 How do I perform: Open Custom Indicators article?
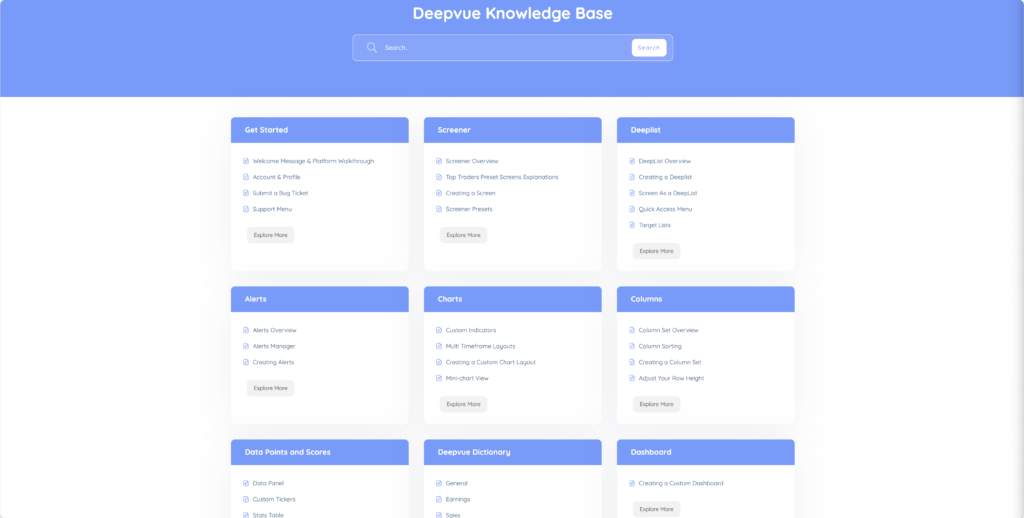471,330
